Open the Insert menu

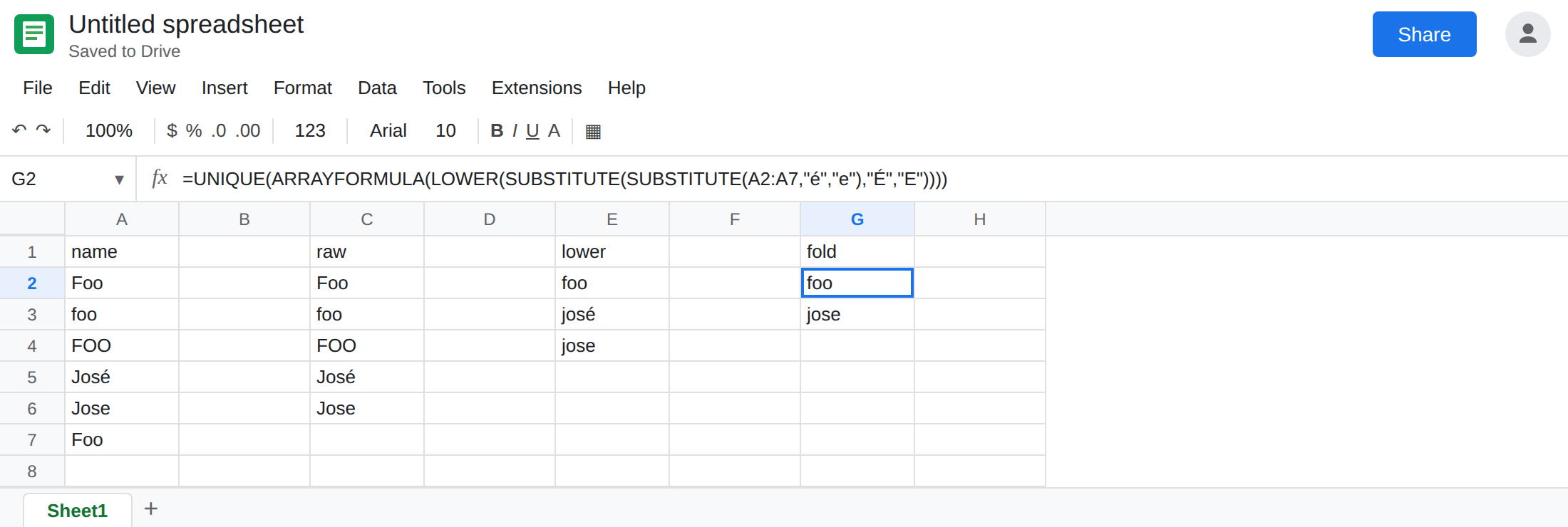tap(225, 88)
